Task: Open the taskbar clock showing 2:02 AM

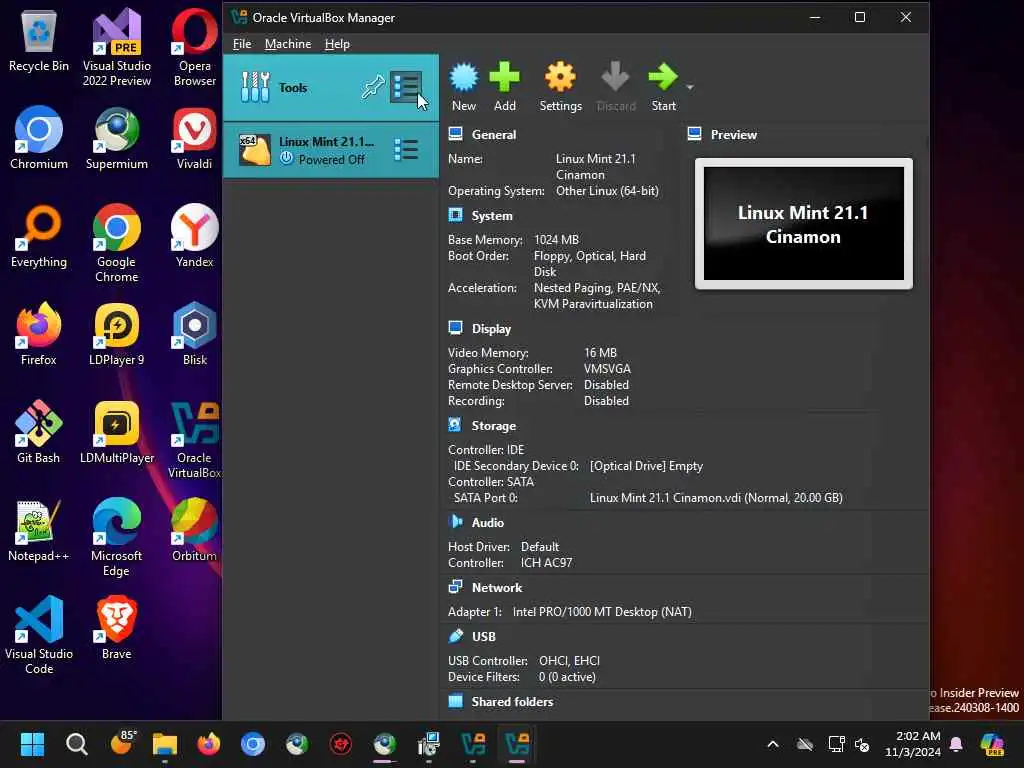Action: coord(913,744)
